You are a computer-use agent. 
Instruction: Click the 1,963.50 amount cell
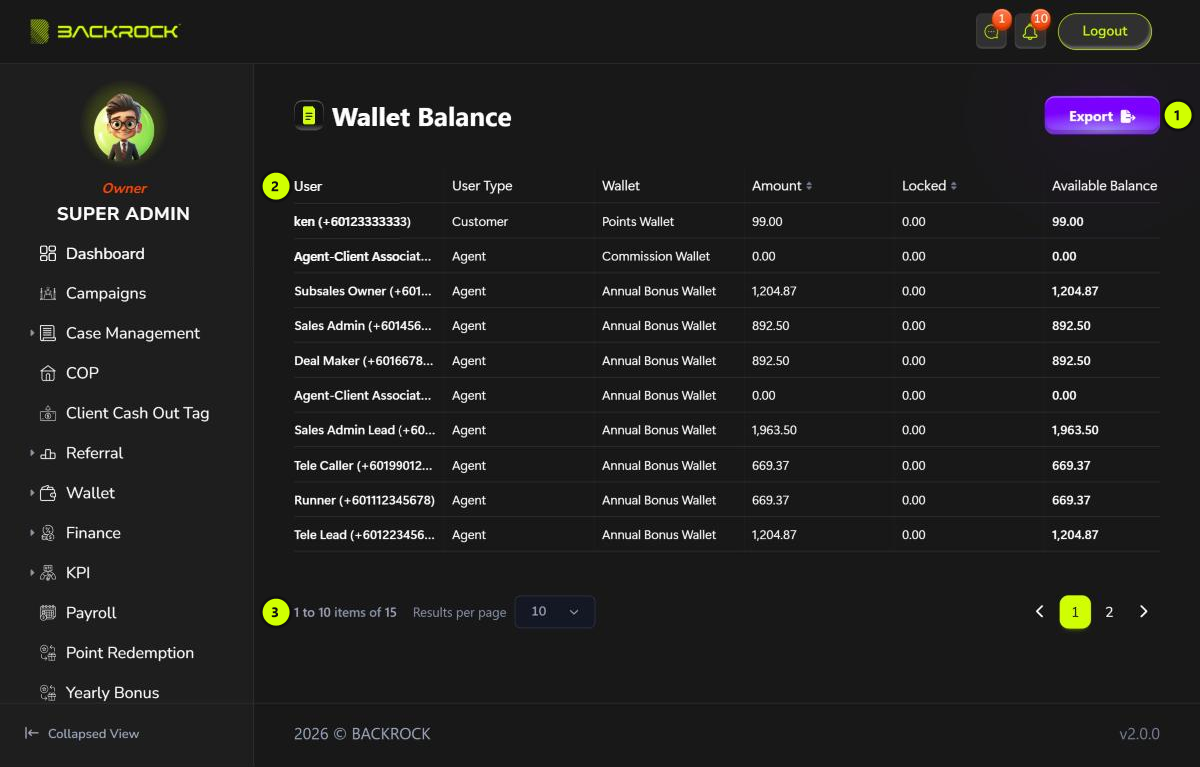pyautogui.click(x=774, y=430)
